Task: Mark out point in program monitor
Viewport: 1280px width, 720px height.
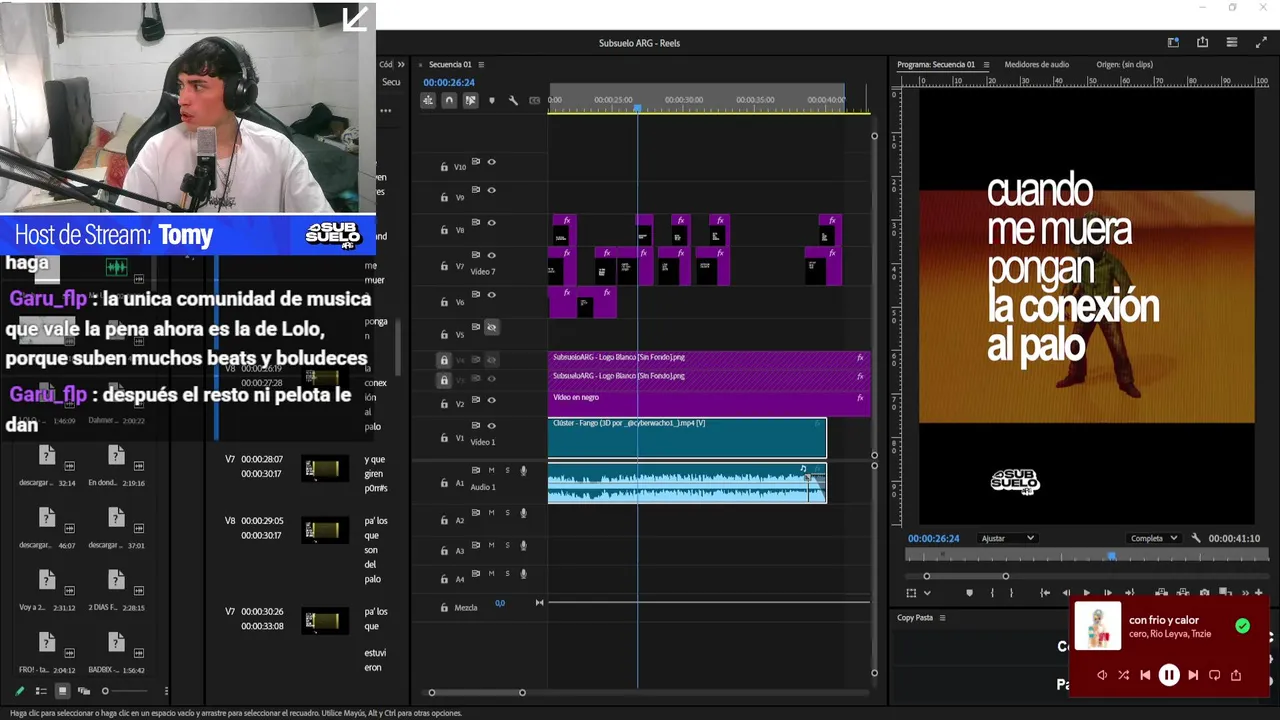Action: 1011,593
